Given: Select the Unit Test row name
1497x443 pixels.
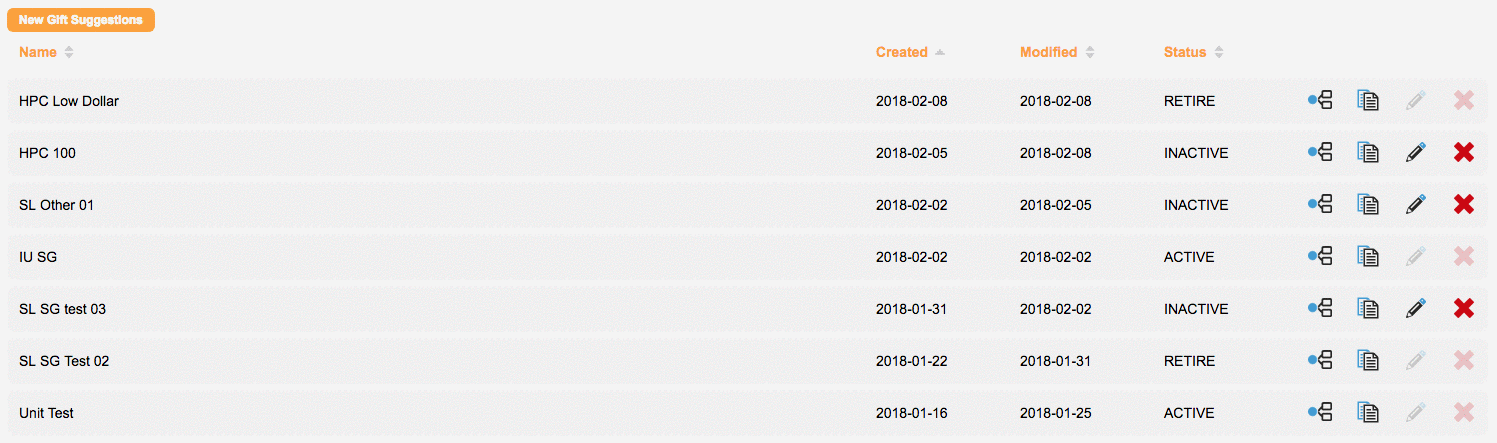Looking at the screenshot, I should [46, 413].
